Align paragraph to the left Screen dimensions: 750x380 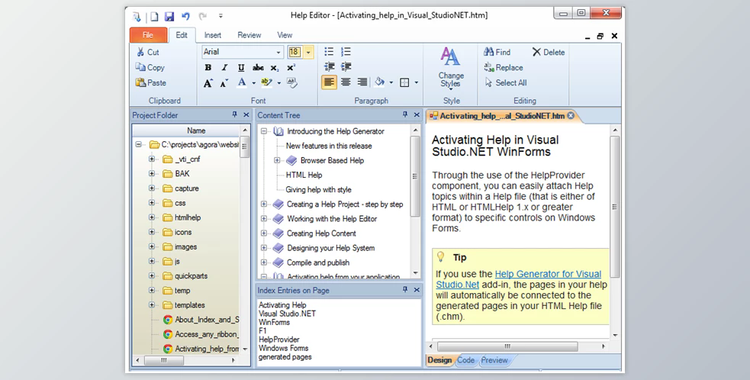pos(329,82)
